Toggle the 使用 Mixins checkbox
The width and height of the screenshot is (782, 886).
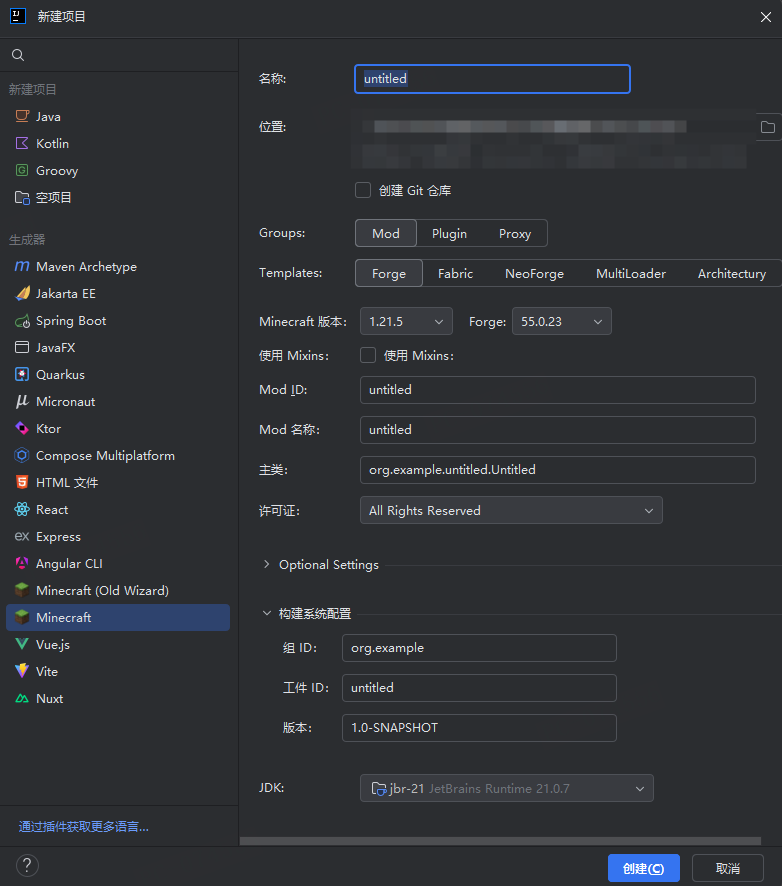click(368, 355)
